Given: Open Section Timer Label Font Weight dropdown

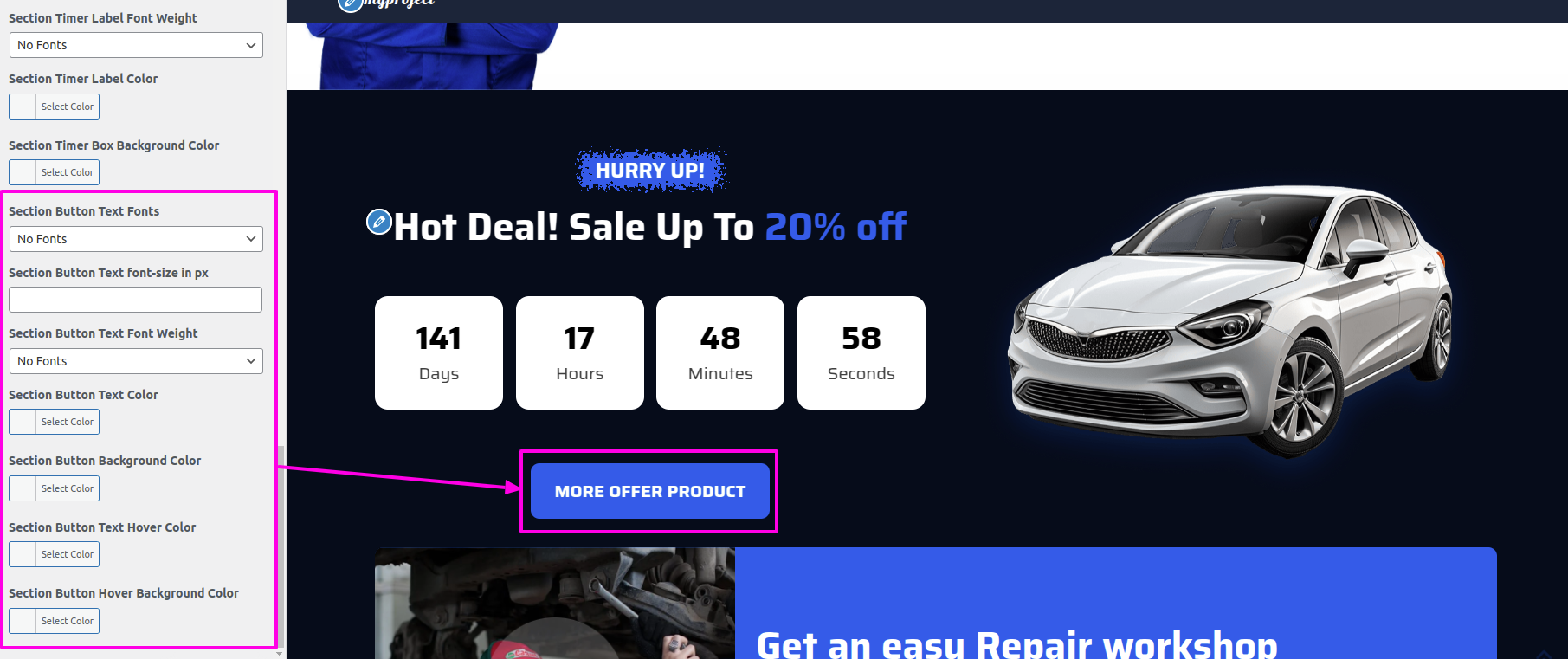Looking at the screenshot, I should click(x=136, y=45).
